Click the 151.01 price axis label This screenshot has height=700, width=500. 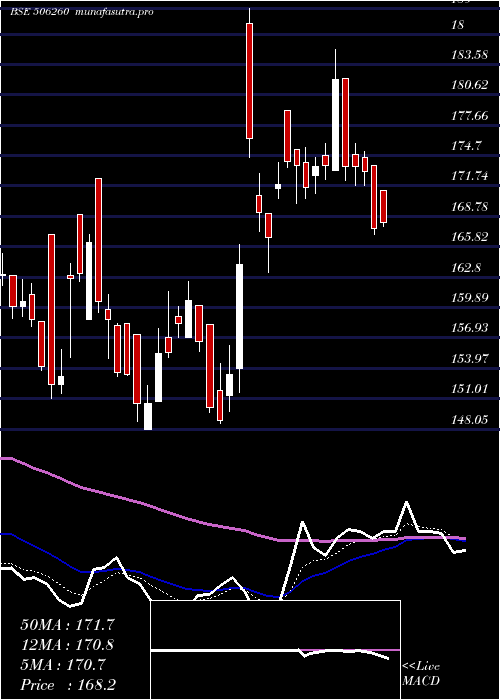pos(470,389)
